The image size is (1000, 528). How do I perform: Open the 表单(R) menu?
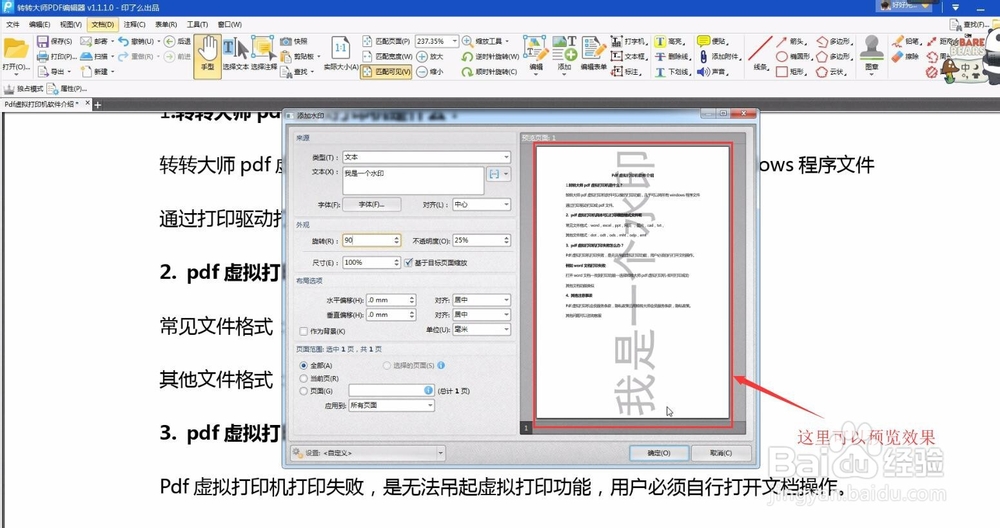166,24
